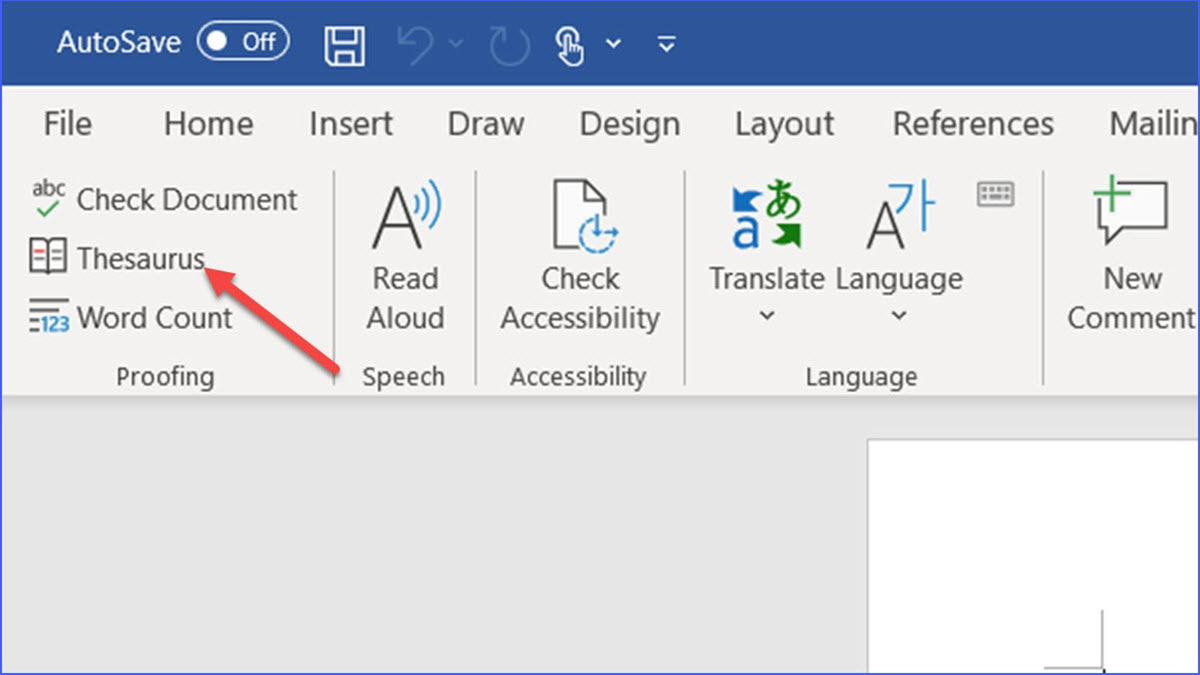Viewport: 1200px width, 675px height.
Task: Expand the Undo history arrow
Action: click(x=457, y=45)
